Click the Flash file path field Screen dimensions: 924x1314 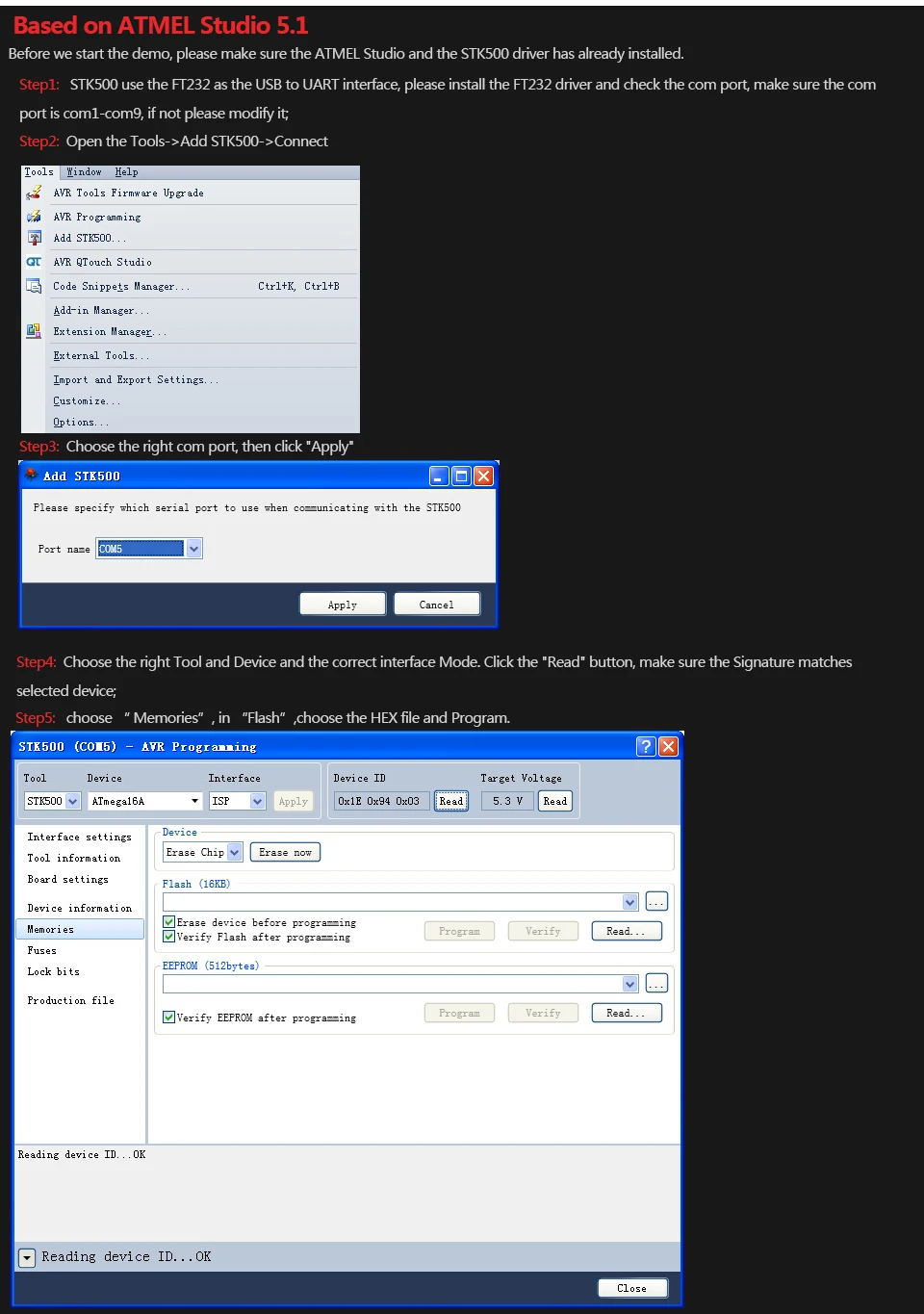[400, 902]
